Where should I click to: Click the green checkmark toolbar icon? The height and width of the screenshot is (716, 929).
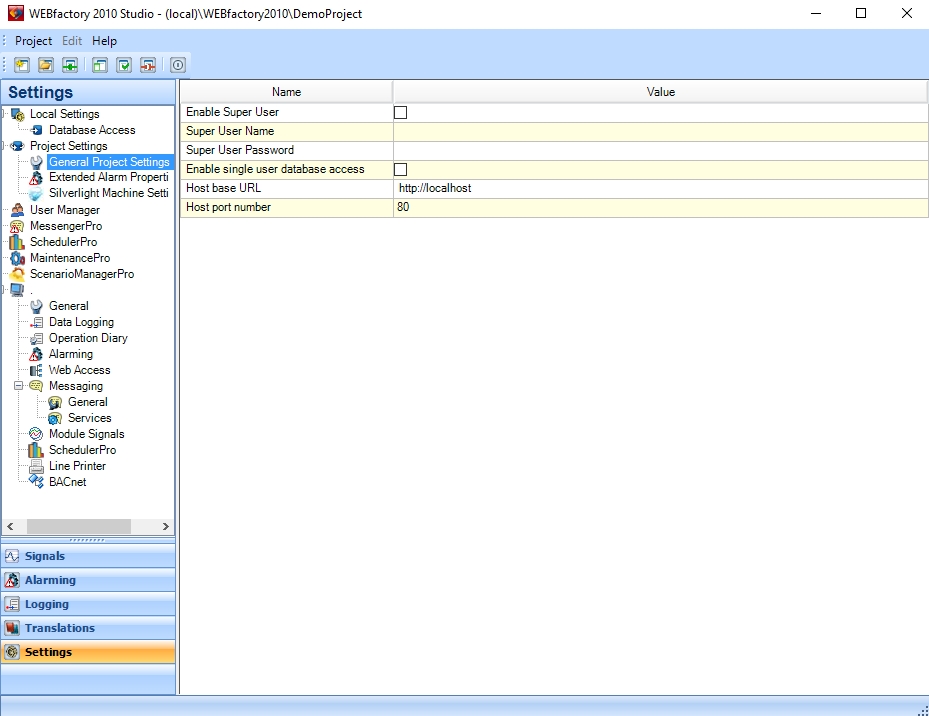(x=124, y=65)
